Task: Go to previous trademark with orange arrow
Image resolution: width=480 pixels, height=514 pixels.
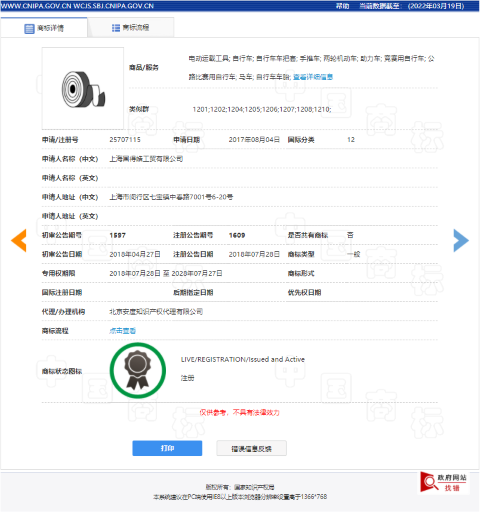Action: click(x=19, y=240)
